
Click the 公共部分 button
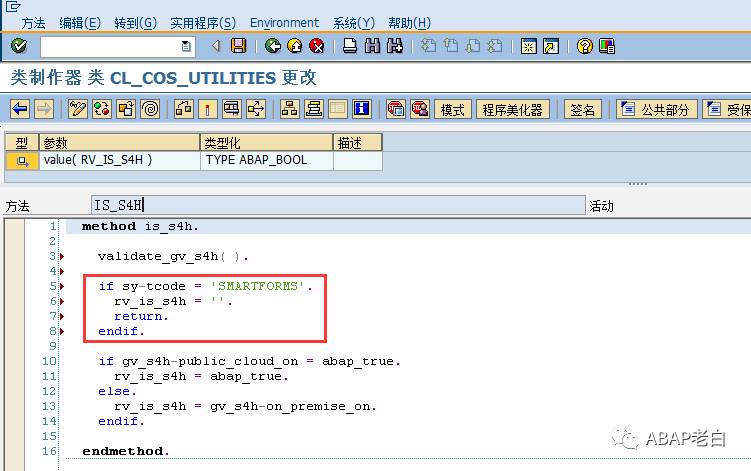(x=656, y=110)
